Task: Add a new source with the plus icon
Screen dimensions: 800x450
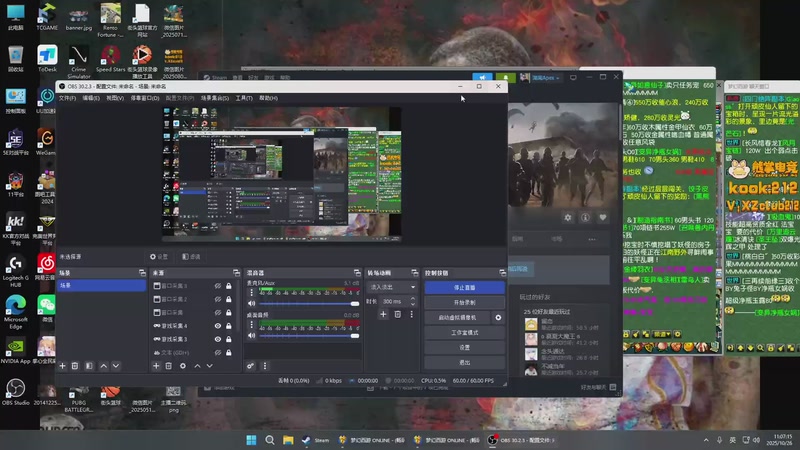Action: [156, 366]
